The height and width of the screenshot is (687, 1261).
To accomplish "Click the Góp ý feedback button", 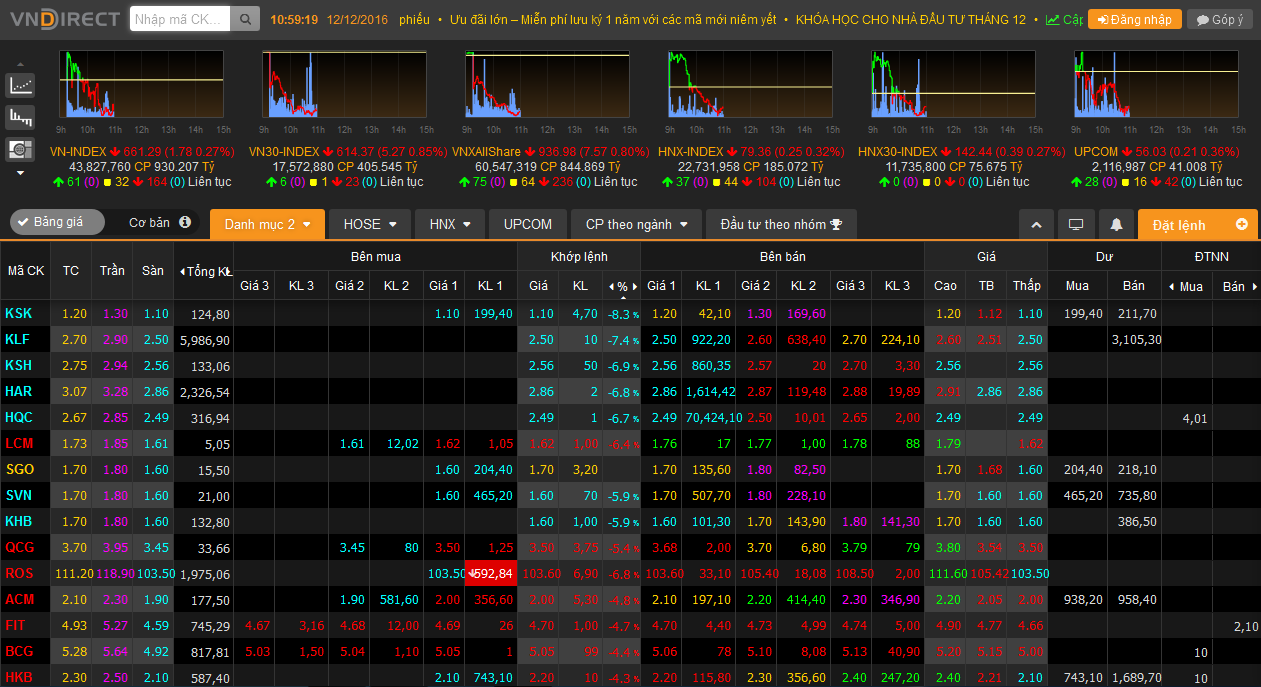I will pyautogui.click(x=1220, y=20).
